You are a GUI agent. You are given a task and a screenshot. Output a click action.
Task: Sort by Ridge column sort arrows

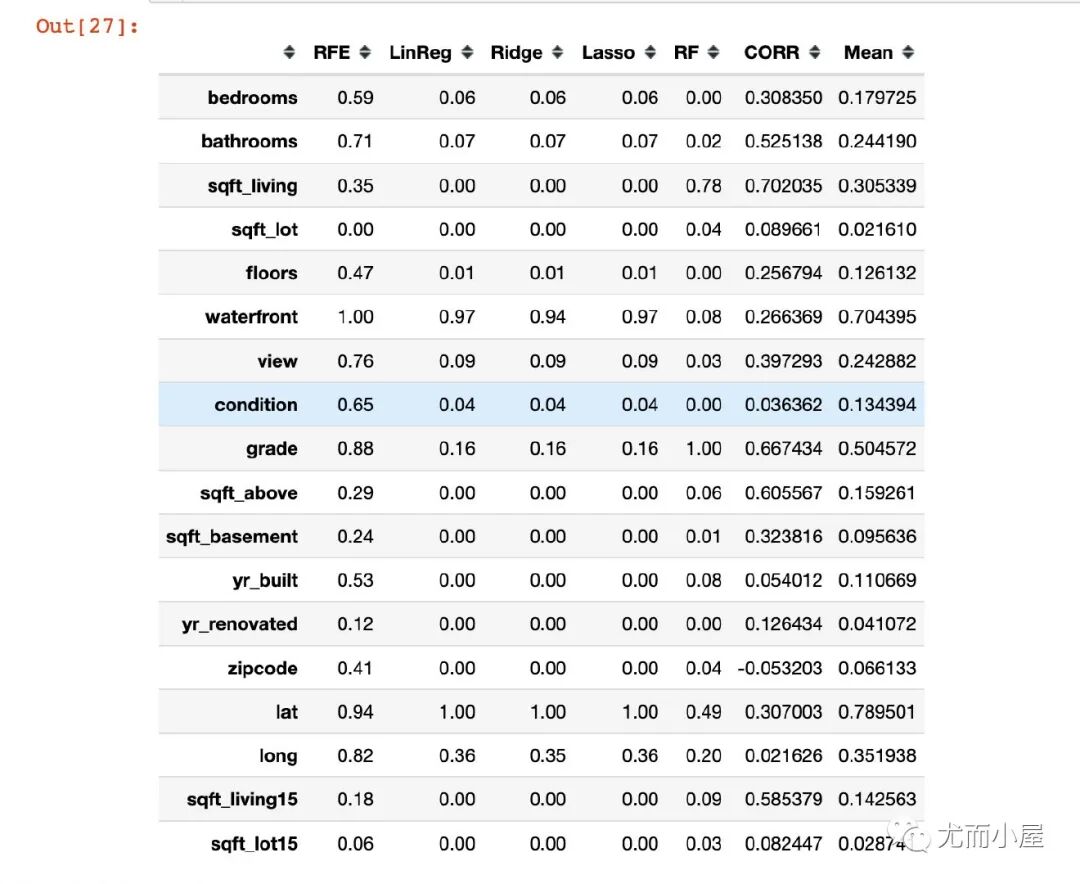(557, 52)
